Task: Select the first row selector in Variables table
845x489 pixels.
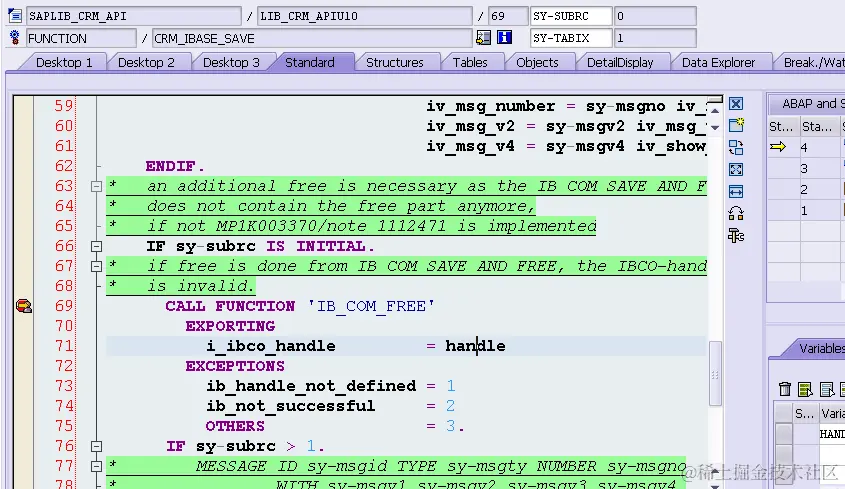Action: coord(784,434)
